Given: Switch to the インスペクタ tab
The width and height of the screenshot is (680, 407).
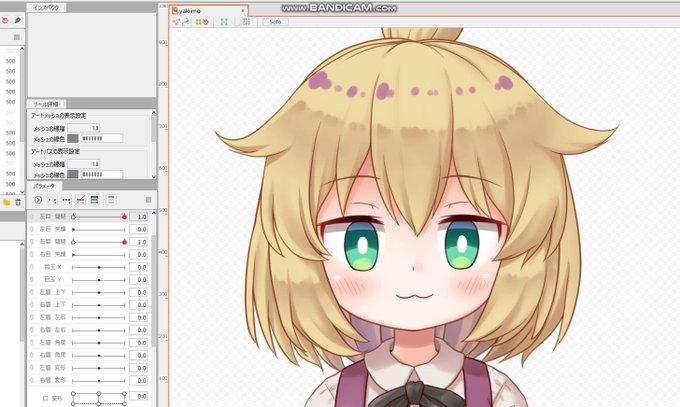Looking at the screenshot, I should tap(46, 8).
